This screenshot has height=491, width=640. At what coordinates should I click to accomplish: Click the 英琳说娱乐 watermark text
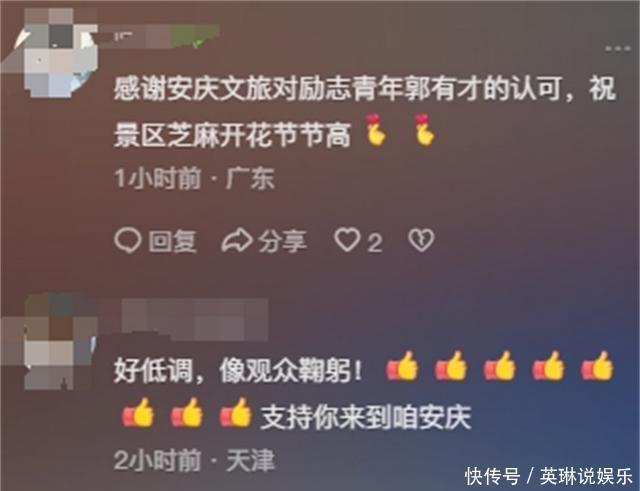[587, 476]
